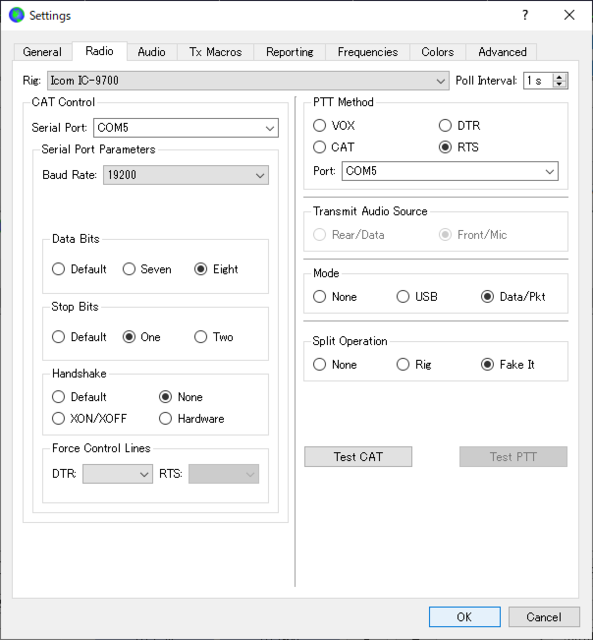The width and height of the screenshot is (593, 640).
Task: Set Split Operation to None
Action: [x=335, y=364]
